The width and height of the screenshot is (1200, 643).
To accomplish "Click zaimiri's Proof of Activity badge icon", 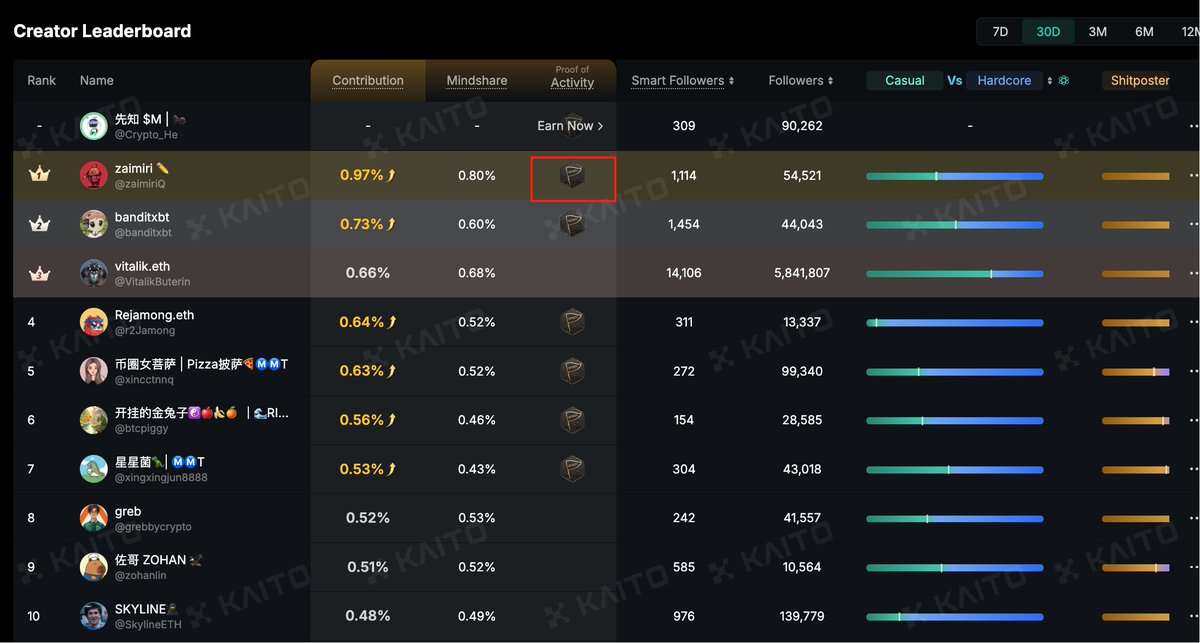I will coord(572,177).
